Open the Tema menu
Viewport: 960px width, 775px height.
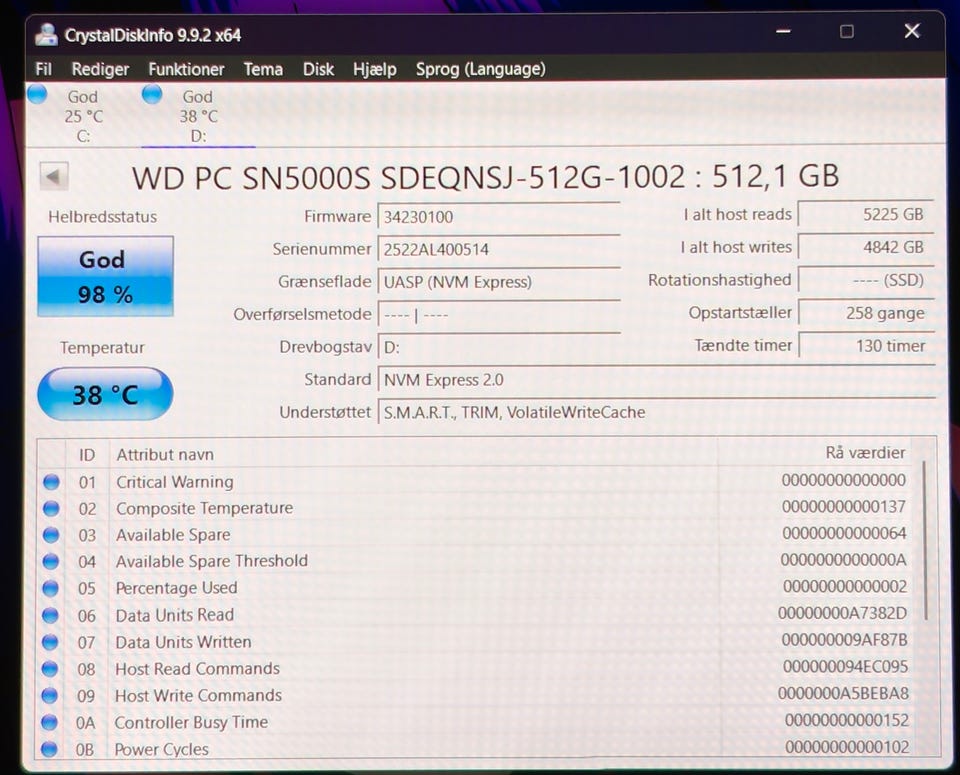263,69
